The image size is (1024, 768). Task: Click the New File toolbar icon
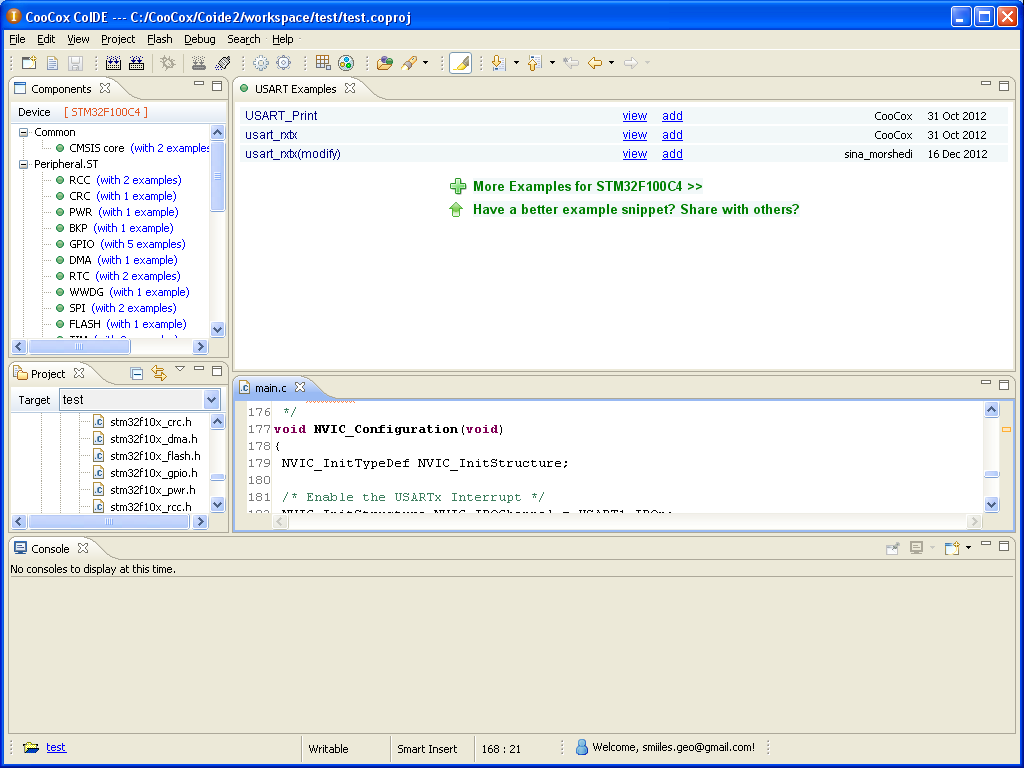pyautogui.click(x=52, y=63)
